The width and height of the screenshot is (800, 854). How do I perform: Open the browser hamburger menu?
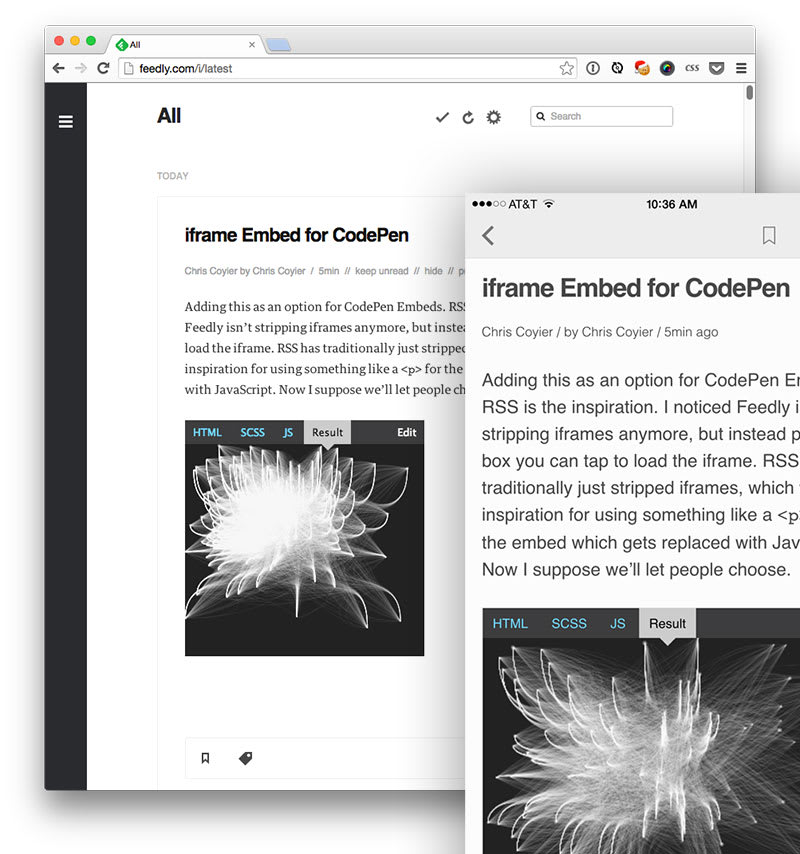(x=741, y=68)
